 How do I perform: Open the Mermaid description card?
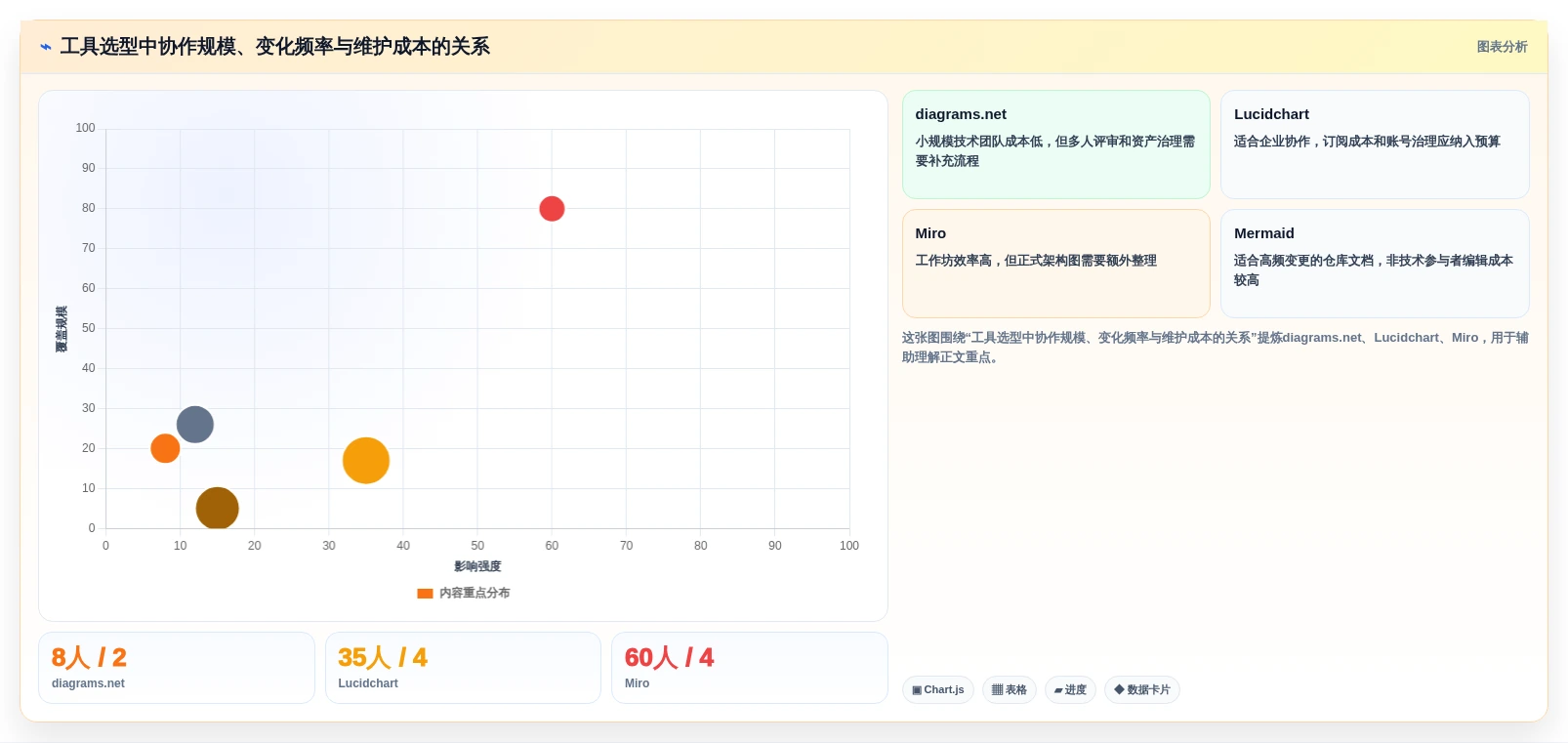coord(1375,264)
